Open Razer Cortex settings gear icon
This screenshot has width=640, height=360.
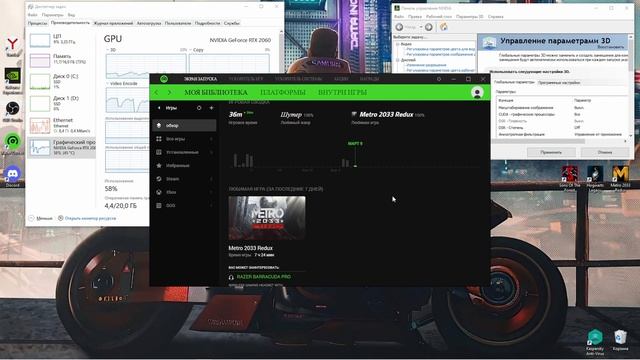[x=439, y=79]
